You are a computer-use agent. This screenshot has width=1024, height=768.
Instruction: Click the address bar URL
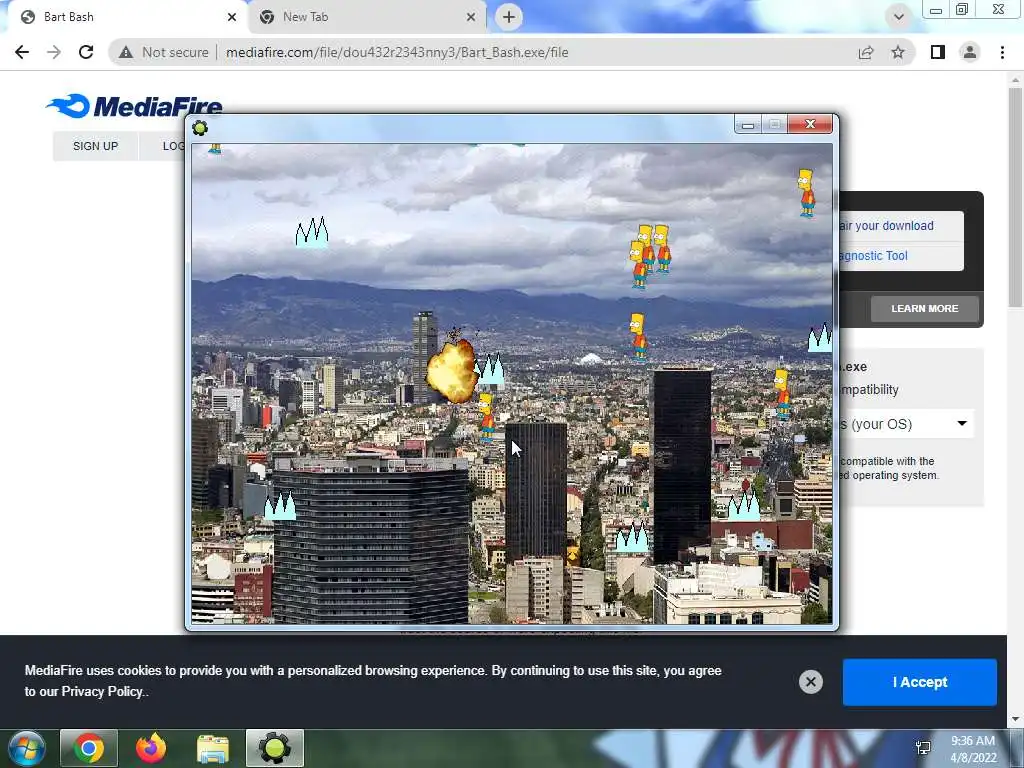tap(397, 52)
